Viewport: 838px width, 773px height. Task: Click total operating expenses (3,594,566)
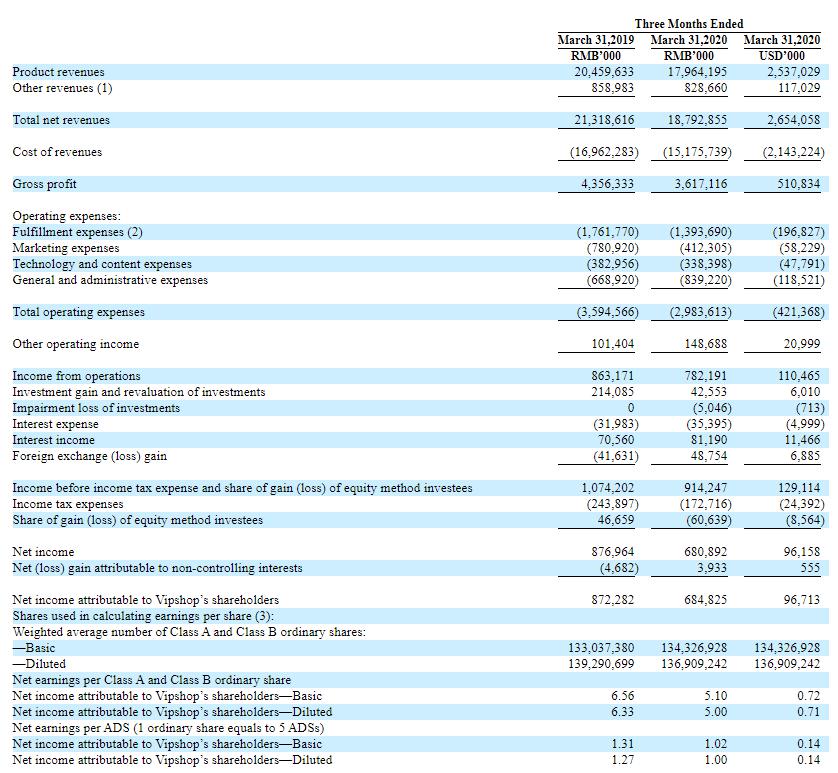607,312
